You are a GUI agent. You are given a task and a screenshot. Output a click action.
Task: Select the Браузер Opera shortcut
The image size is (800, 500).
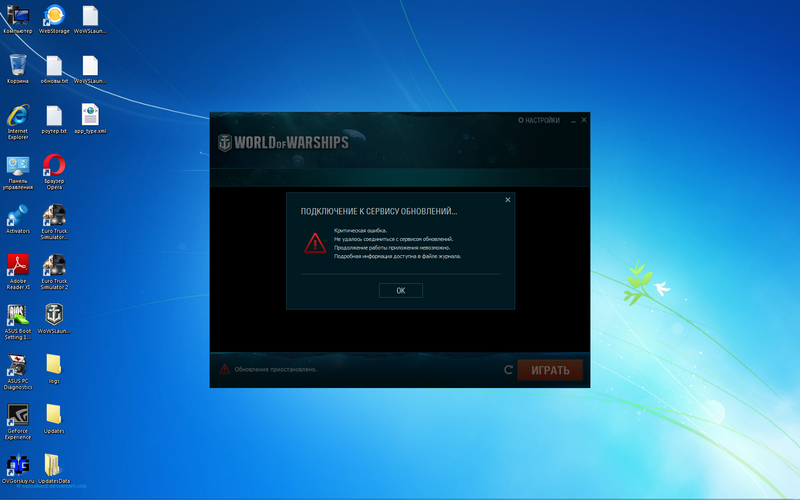click(x=54, y=172)
